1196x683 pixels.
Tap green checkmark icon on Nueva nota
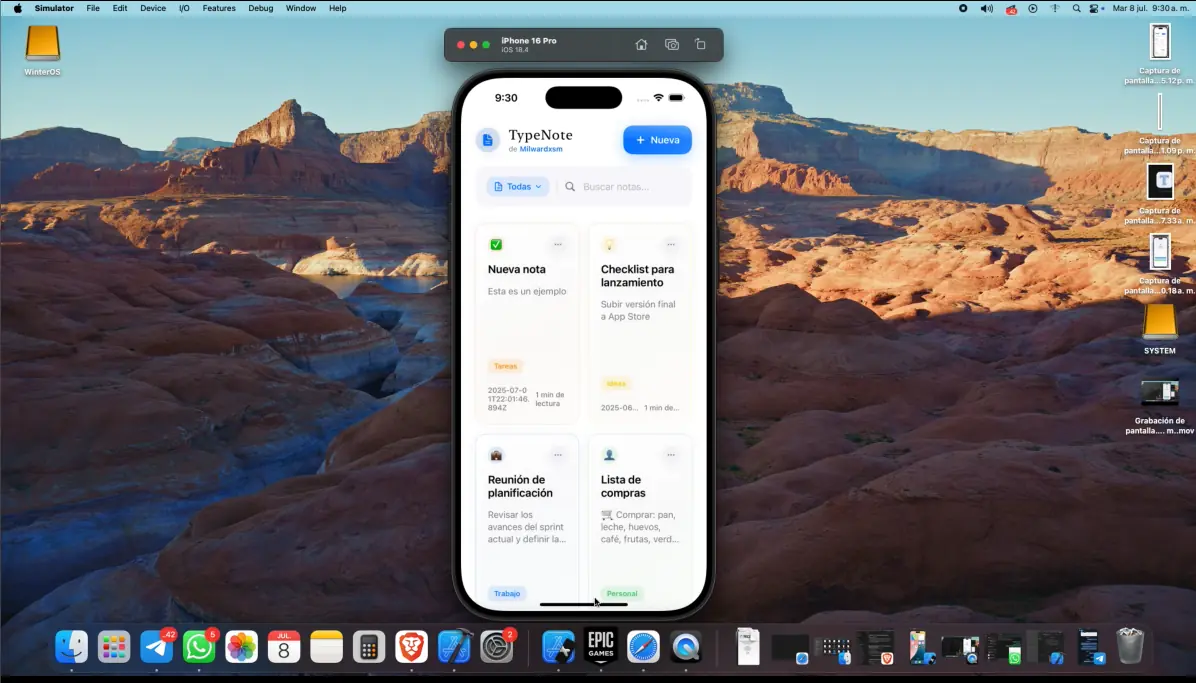tap(496, 244)
